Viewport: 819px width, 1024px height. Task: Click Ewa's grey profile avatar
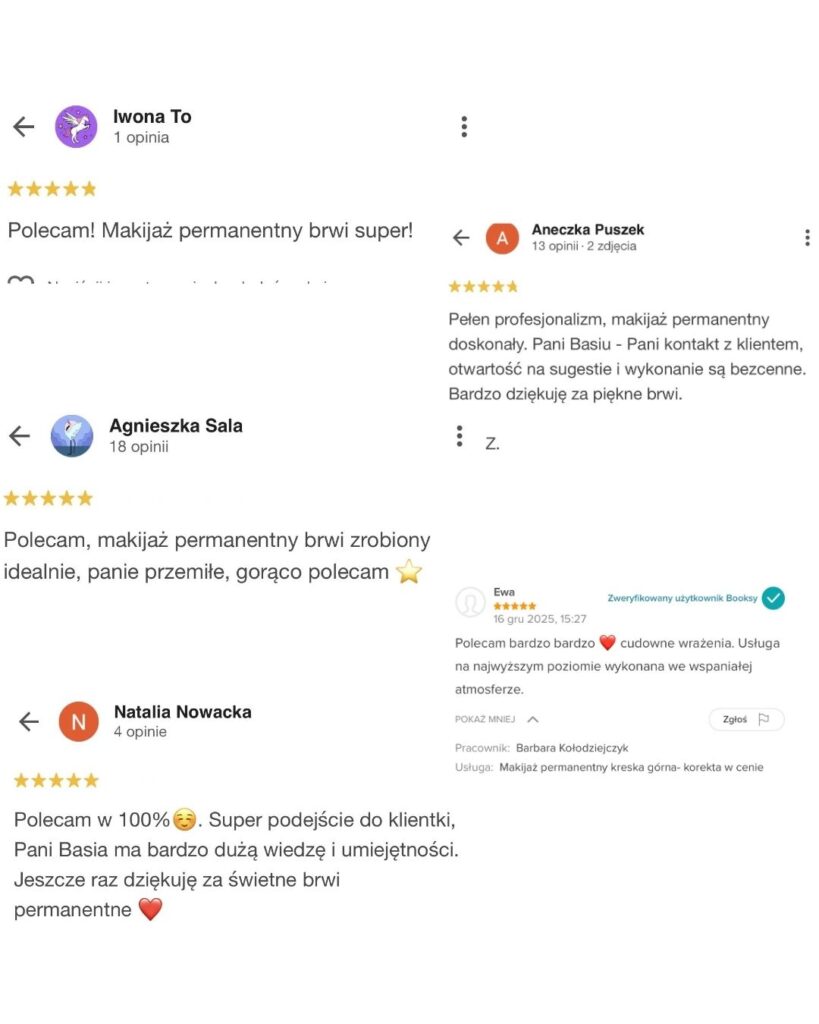[x=470, y=602]
